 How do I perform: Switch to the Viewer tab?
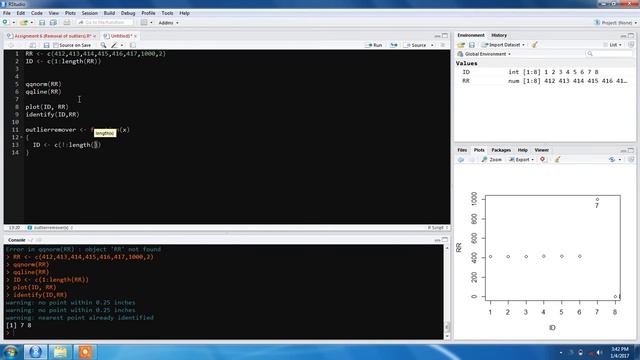[541, 150]
